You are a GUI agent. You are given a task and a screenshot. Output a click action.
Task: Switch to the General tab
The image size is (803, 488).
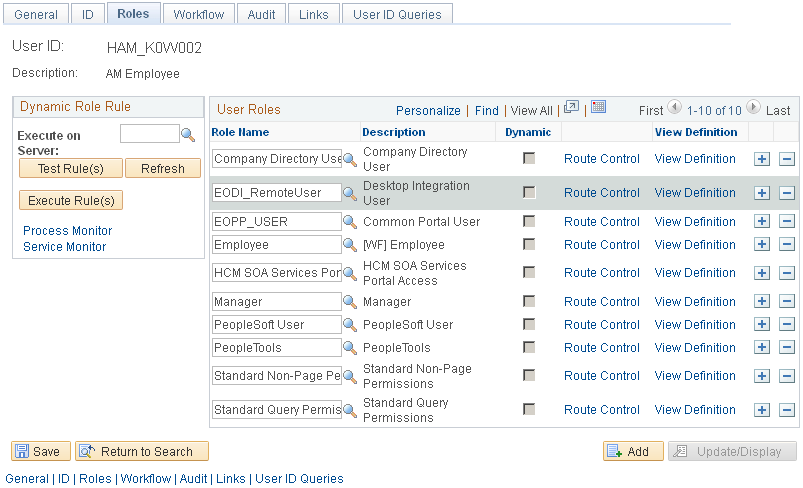click(36, 14)
